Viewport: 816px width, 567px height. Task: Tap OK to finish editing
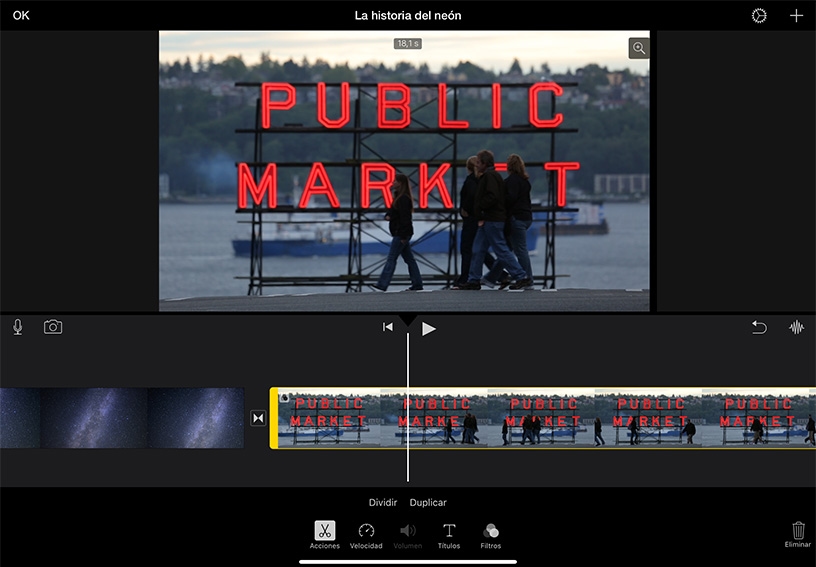[21, 16]
